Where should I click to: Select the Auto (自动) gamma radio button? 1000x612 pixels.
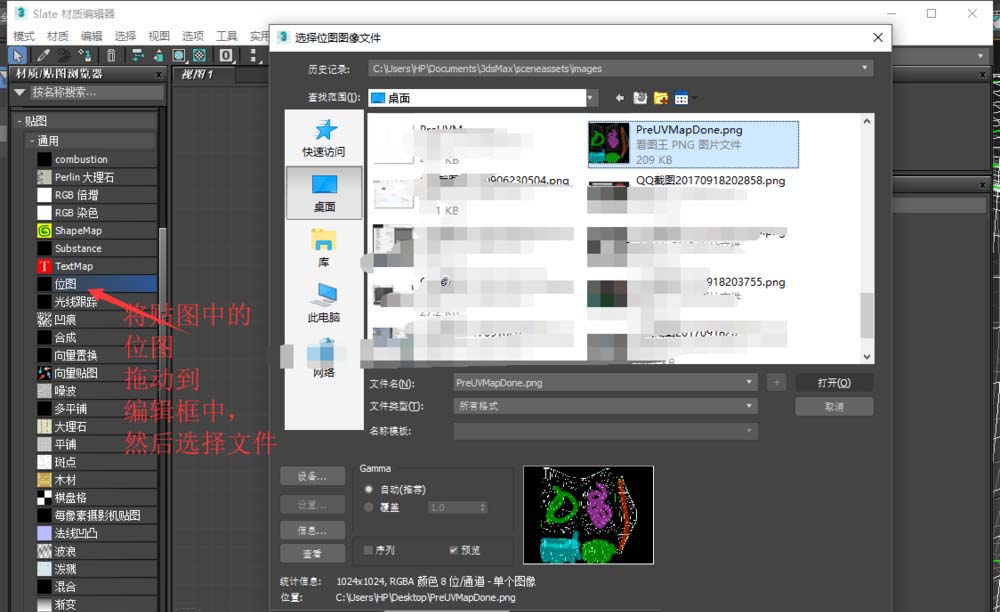pos(369,490)
